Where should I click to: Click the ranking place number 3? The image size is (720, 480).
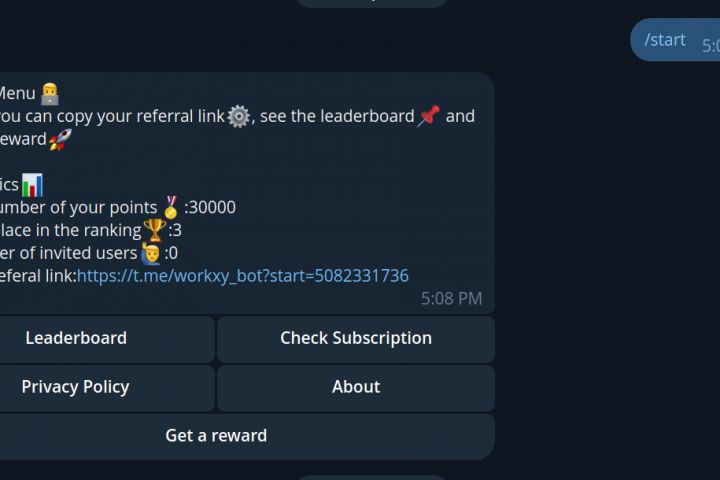coord(177,231)
